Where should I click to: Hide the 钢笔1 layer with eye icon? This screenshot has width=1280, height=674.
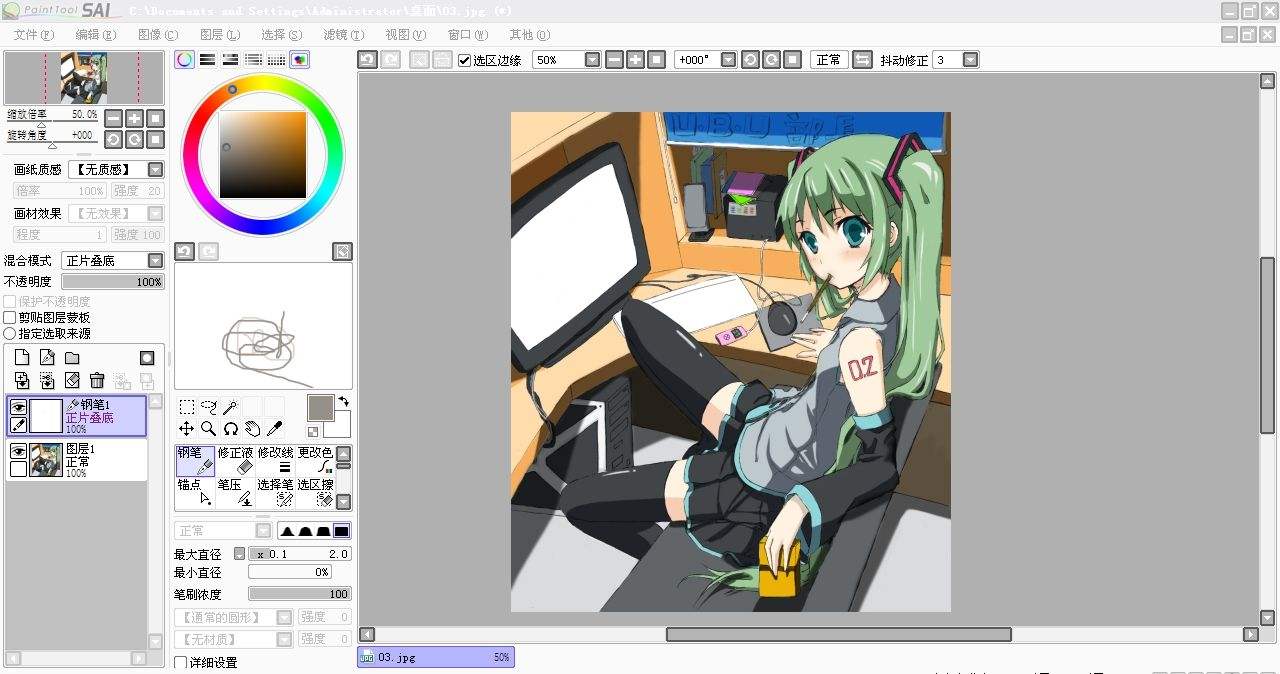[18, 406]
